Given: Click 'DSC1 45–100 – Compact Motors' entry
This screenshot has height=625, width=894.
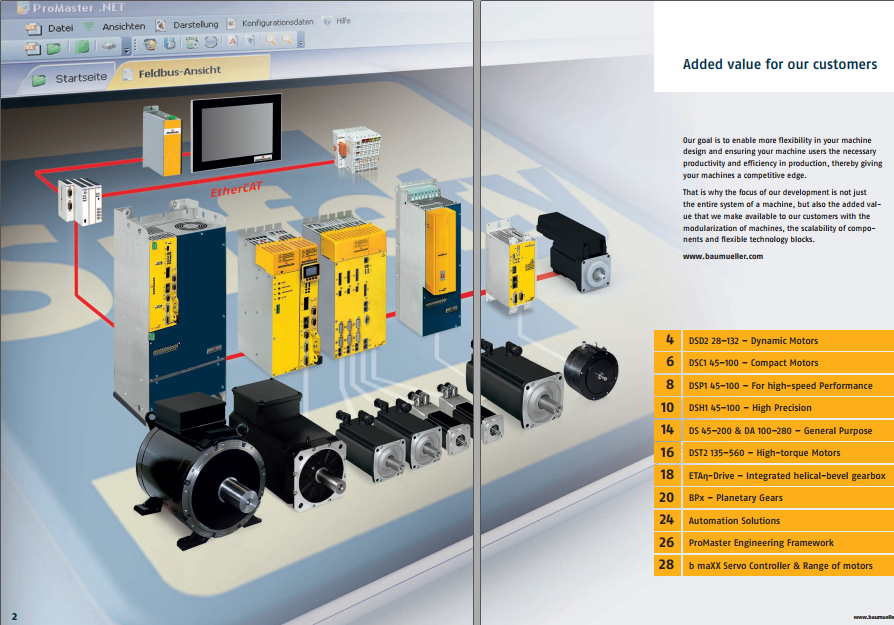Looking at the screenshot, I should click(x=774, y=363).
